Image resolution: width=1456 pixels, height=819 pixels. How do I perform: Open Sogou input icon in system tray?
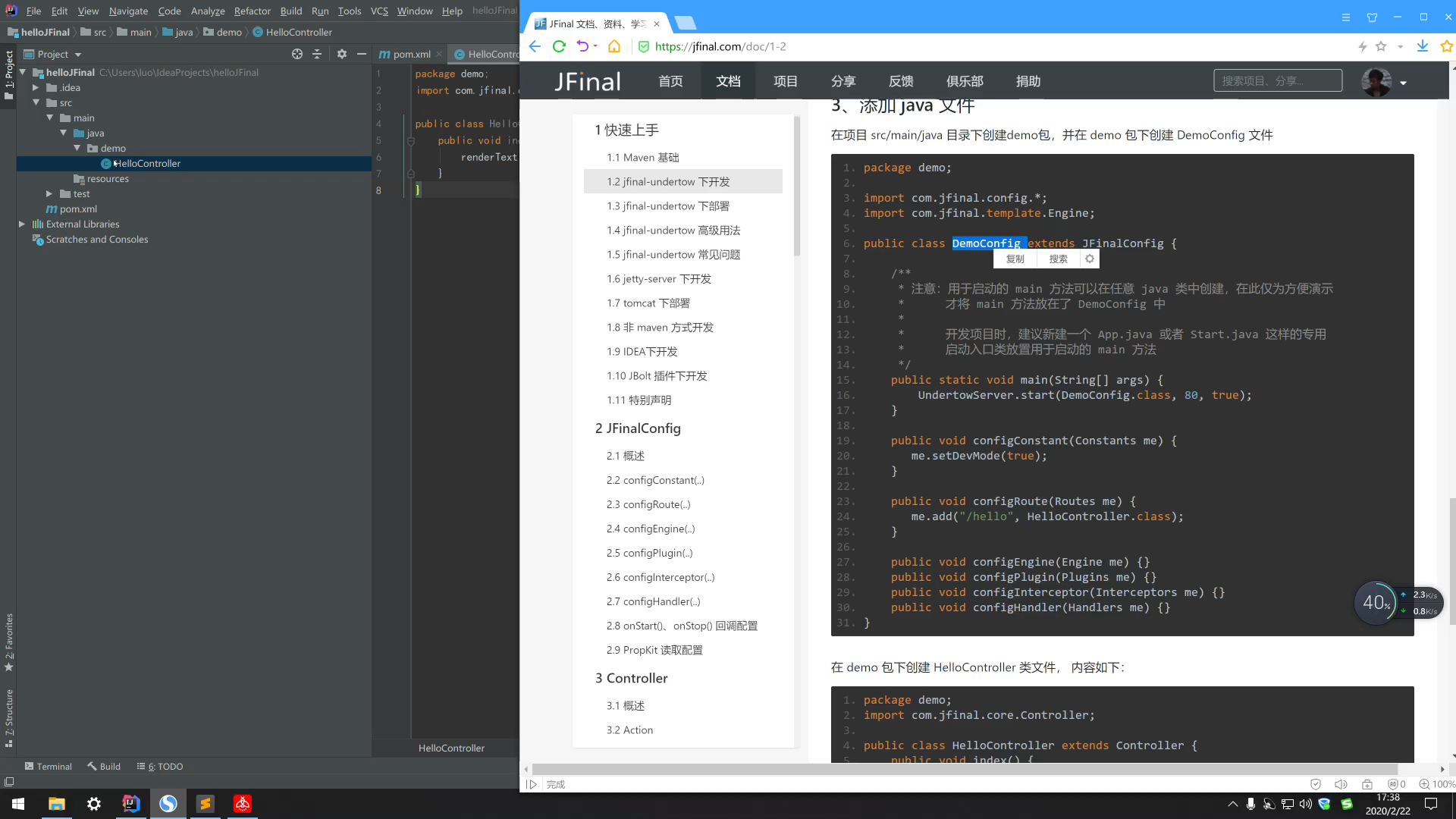1347,803
